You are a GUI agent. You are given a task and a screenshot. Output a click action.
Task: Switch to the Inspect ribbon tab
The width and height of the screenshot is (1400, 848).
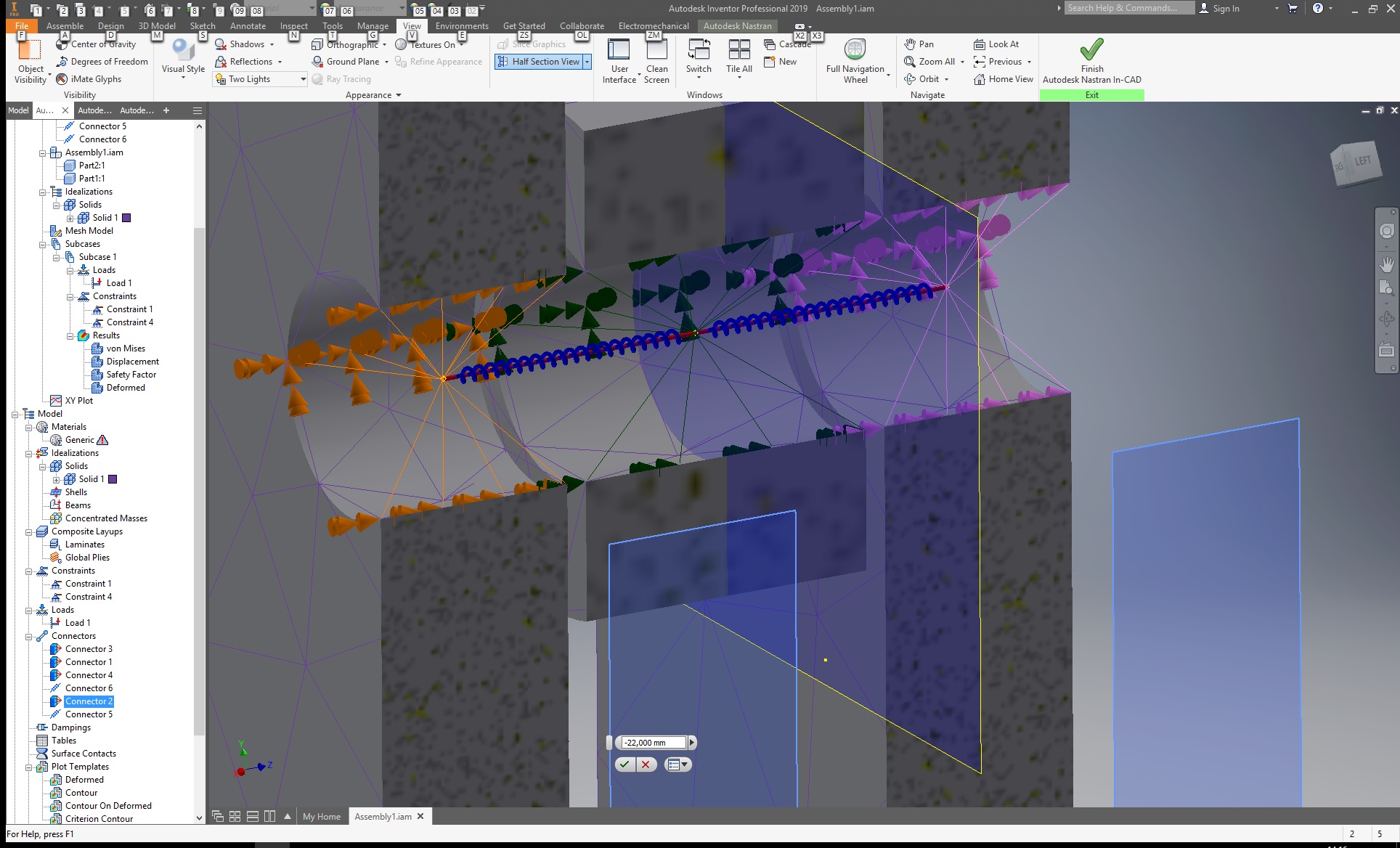point(293,25)
